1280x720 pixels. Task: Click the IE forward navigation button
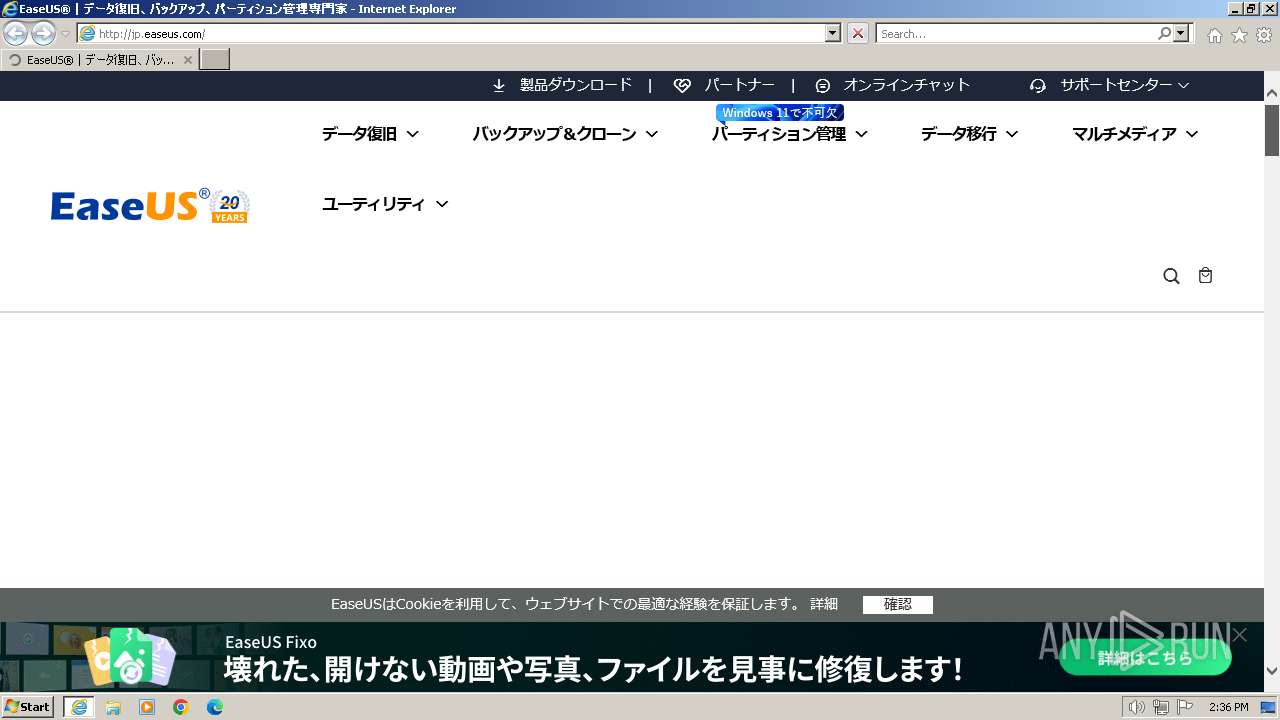click(43, 34)
